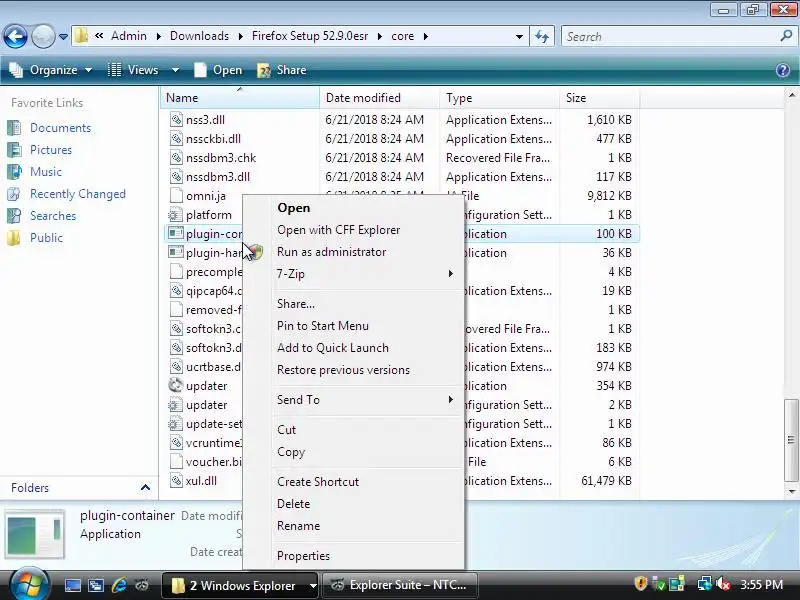The width and height of the screenshot is (800, 600).
Task: Select the nssdbm3.dll file icon
Action: point(176,177)
